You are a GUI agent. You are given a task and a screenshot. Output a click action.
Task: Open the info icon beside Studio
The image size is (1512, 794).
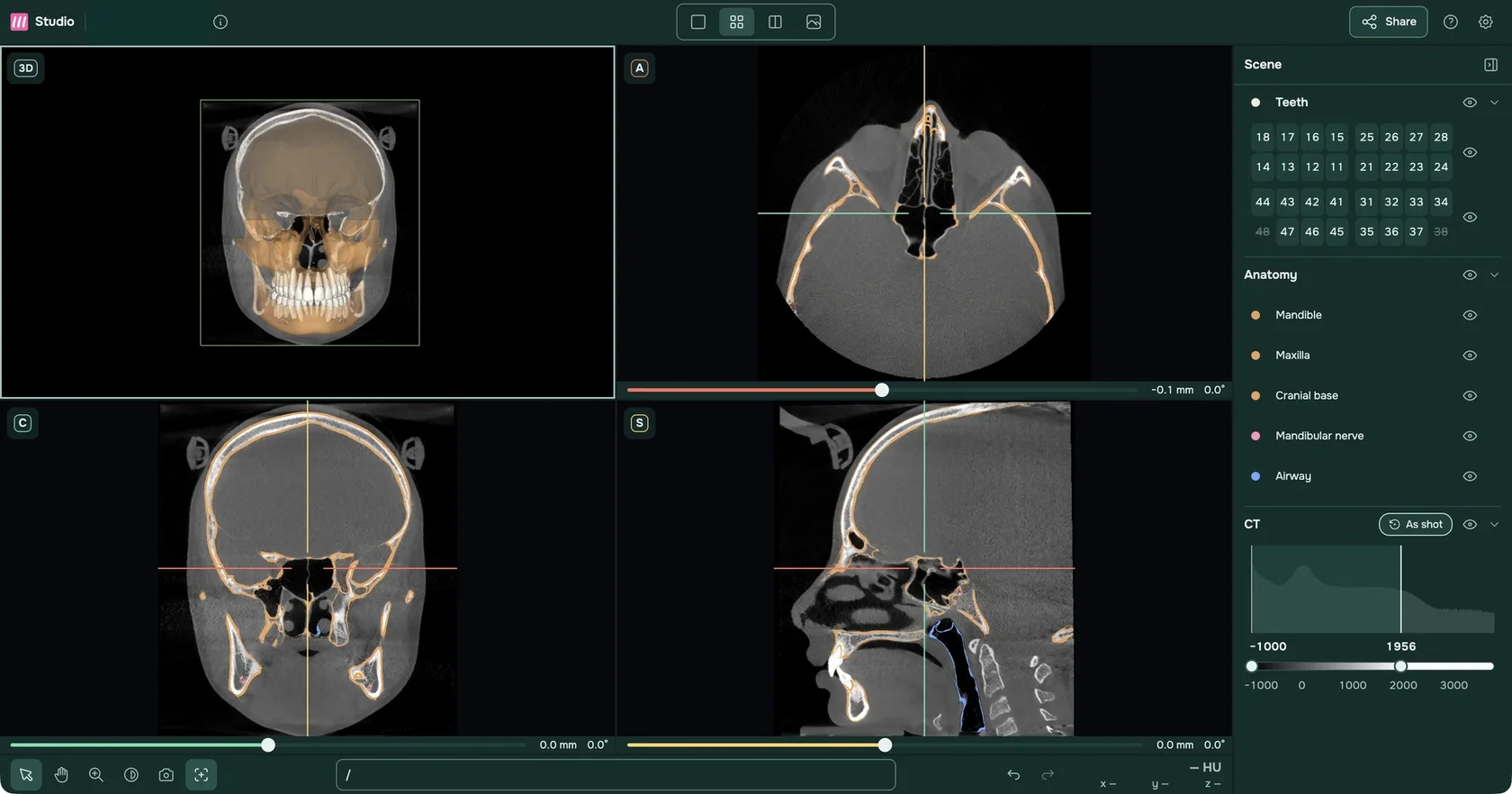220,22
